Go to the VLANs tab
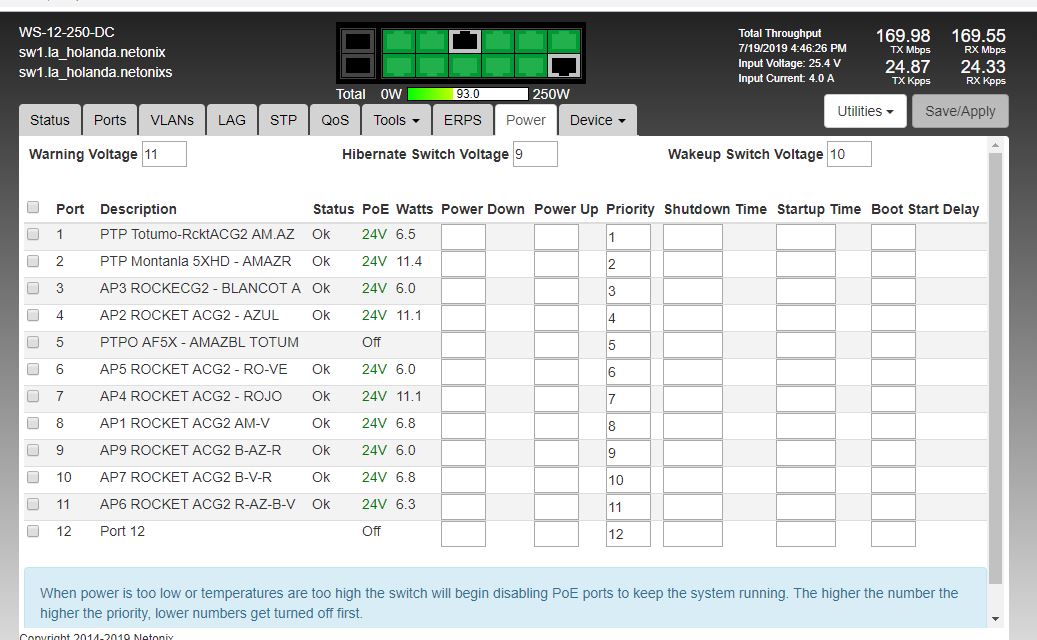Image resolution: width=1037 pixels, height=640 pixels. coord(172,120)
